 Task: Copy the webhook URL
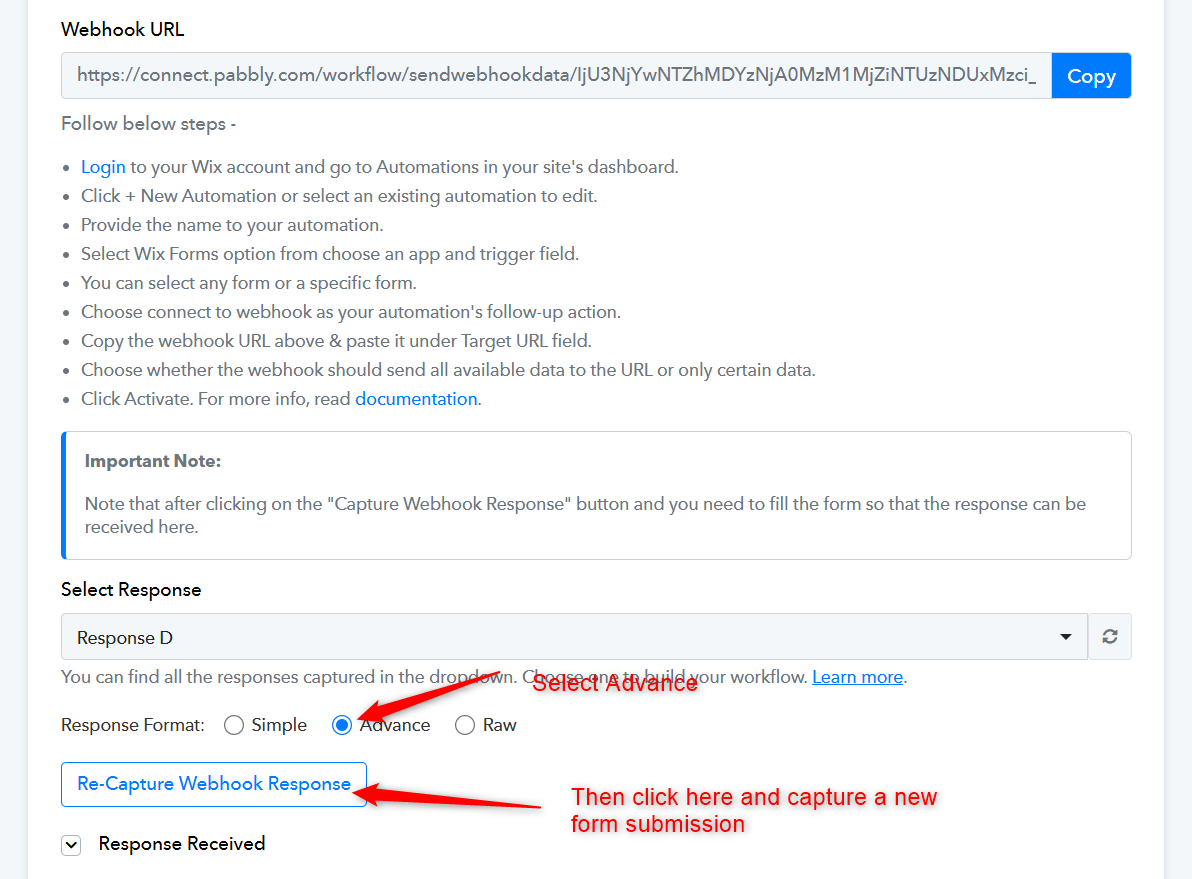[1091, 76]
